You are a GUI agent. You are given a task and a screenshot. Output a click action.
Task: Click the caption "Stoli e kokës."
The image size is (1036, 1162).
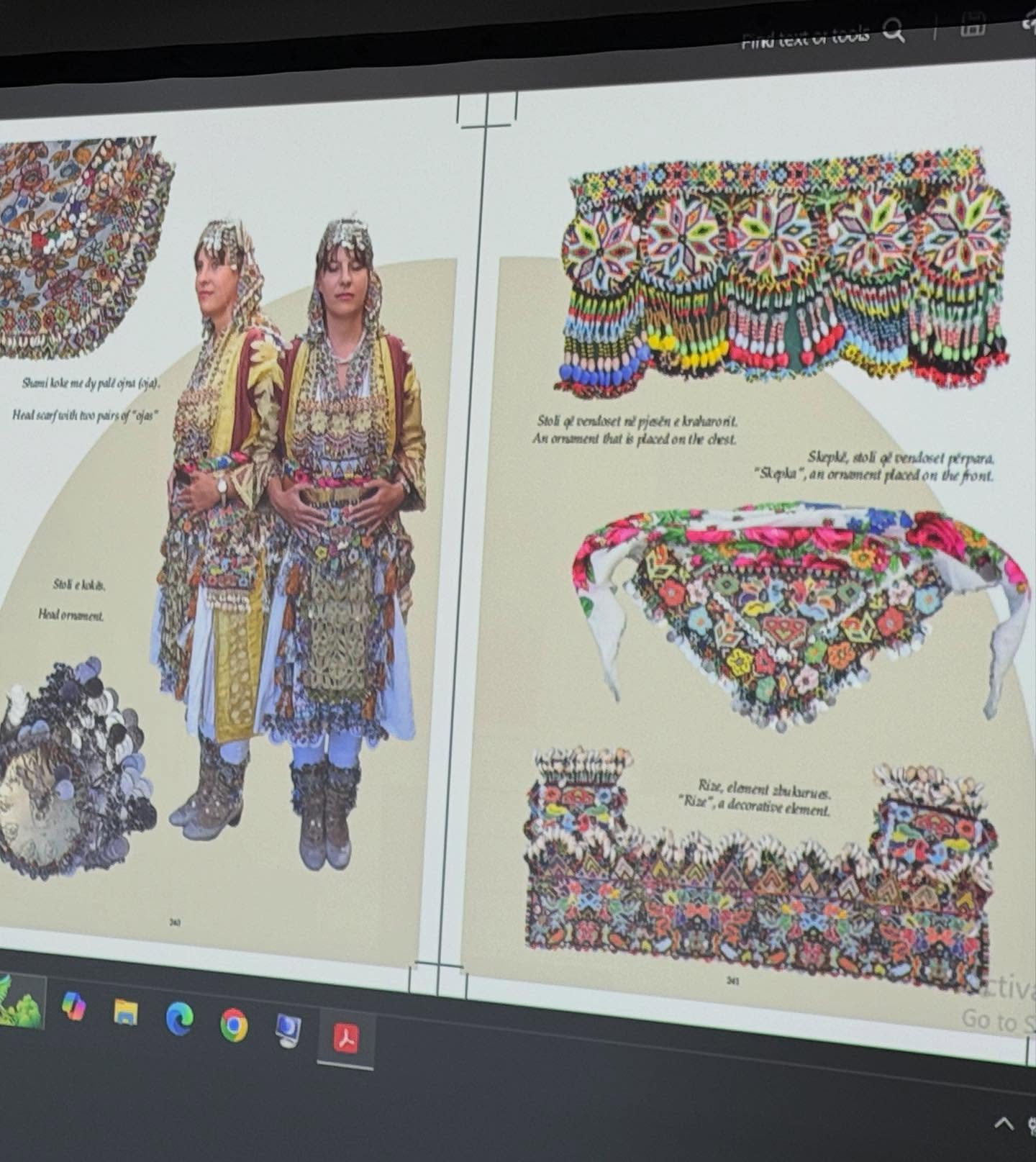point(78,585)
